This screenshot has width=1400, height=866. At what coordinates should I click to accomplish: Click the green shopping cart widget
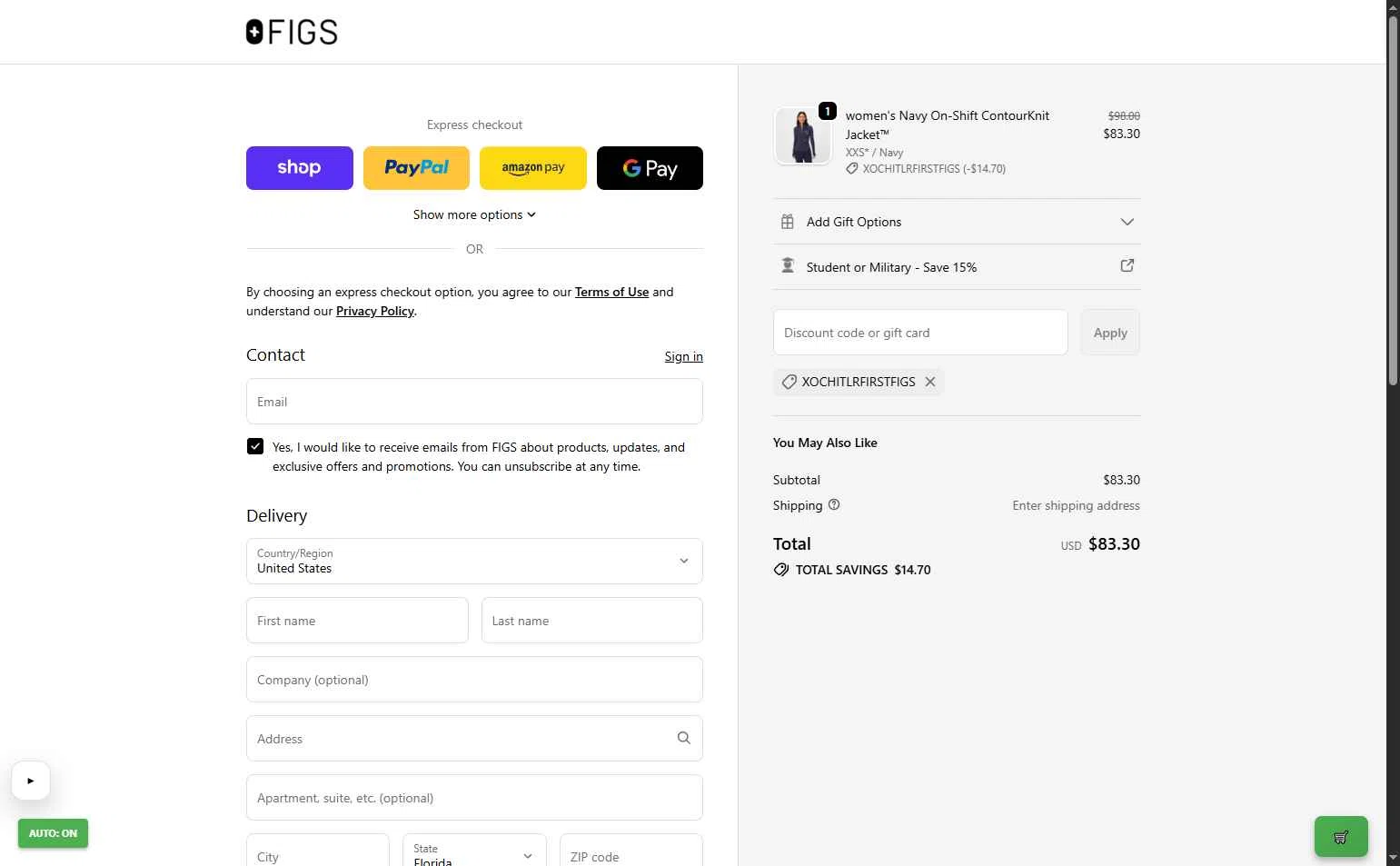click(1340, 837)
